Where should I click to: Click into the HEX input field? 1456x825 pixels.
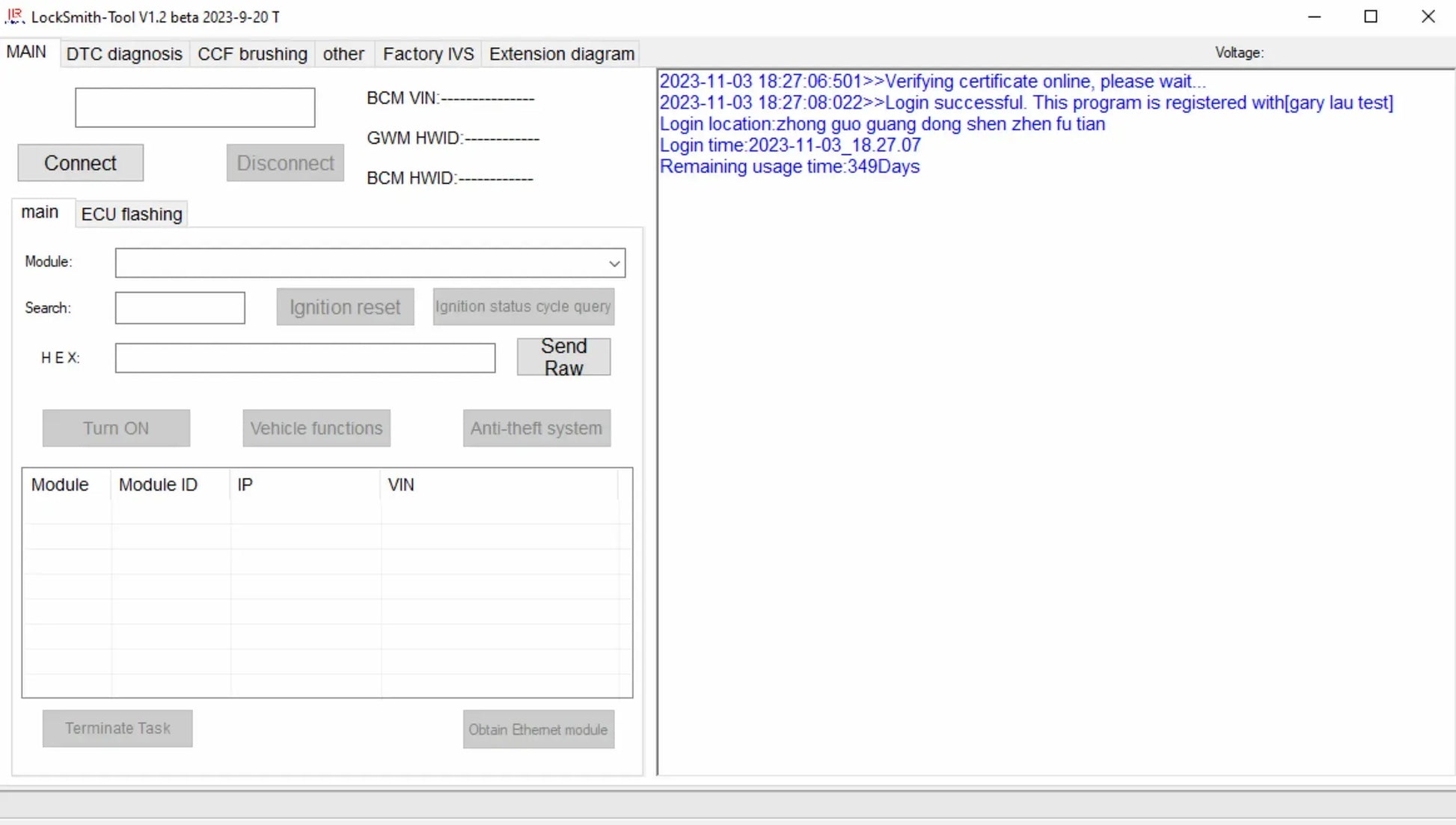point(305,358)
